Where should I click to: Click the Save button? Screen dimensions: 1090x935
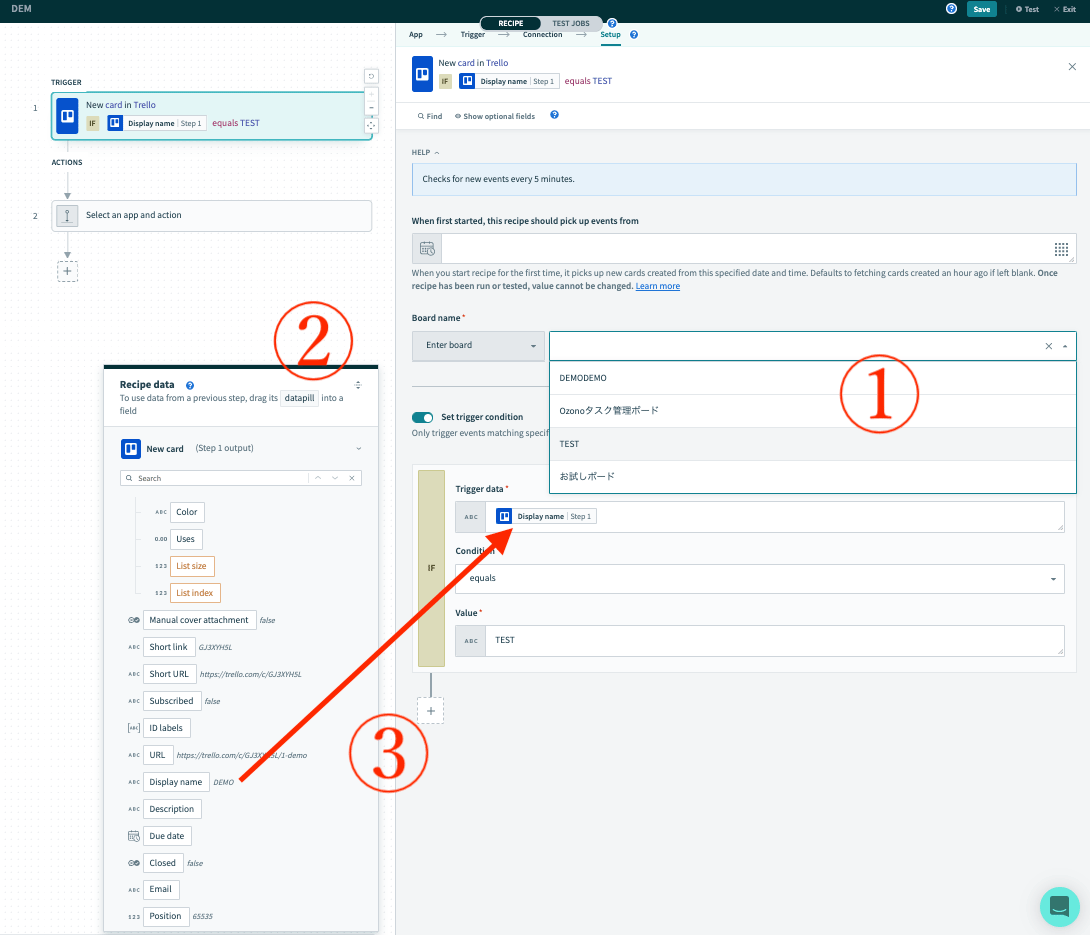(982, 9)
